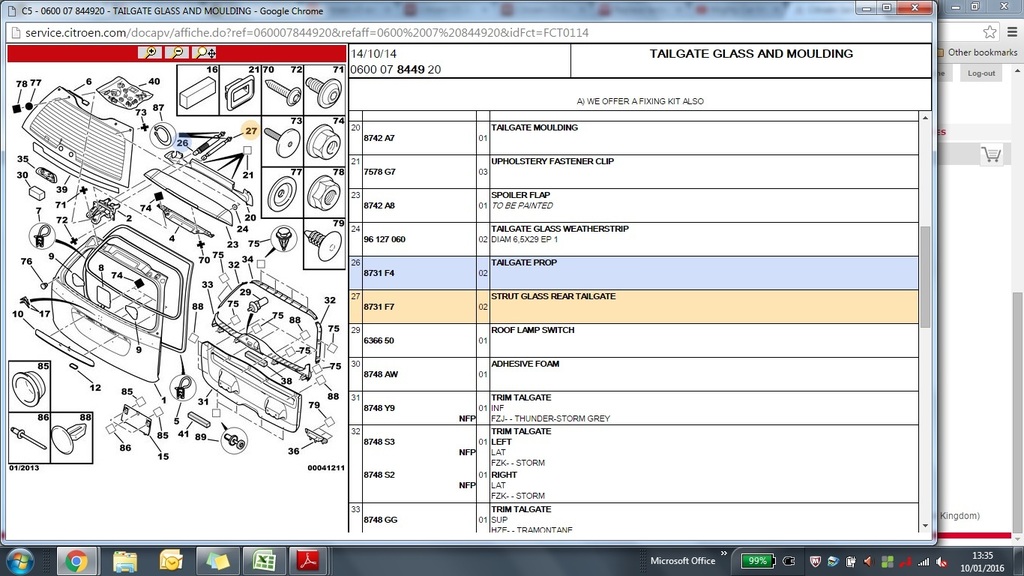Screen dimensions: 1024x576
Task: Click the green squares tray icon
Action: click(887, 561)
